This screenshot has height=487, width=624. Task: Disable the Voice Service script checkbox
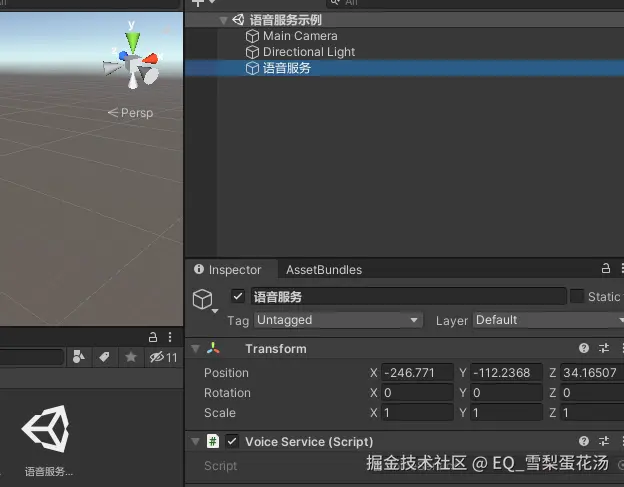[232, 442]
